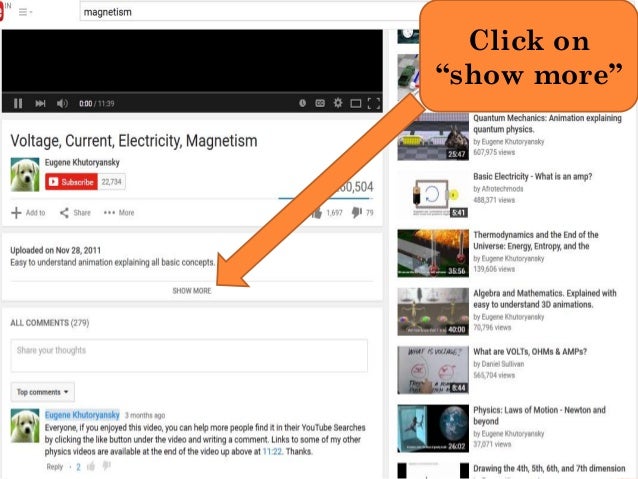Click the 607,975 views text

[x=494, y=152]
